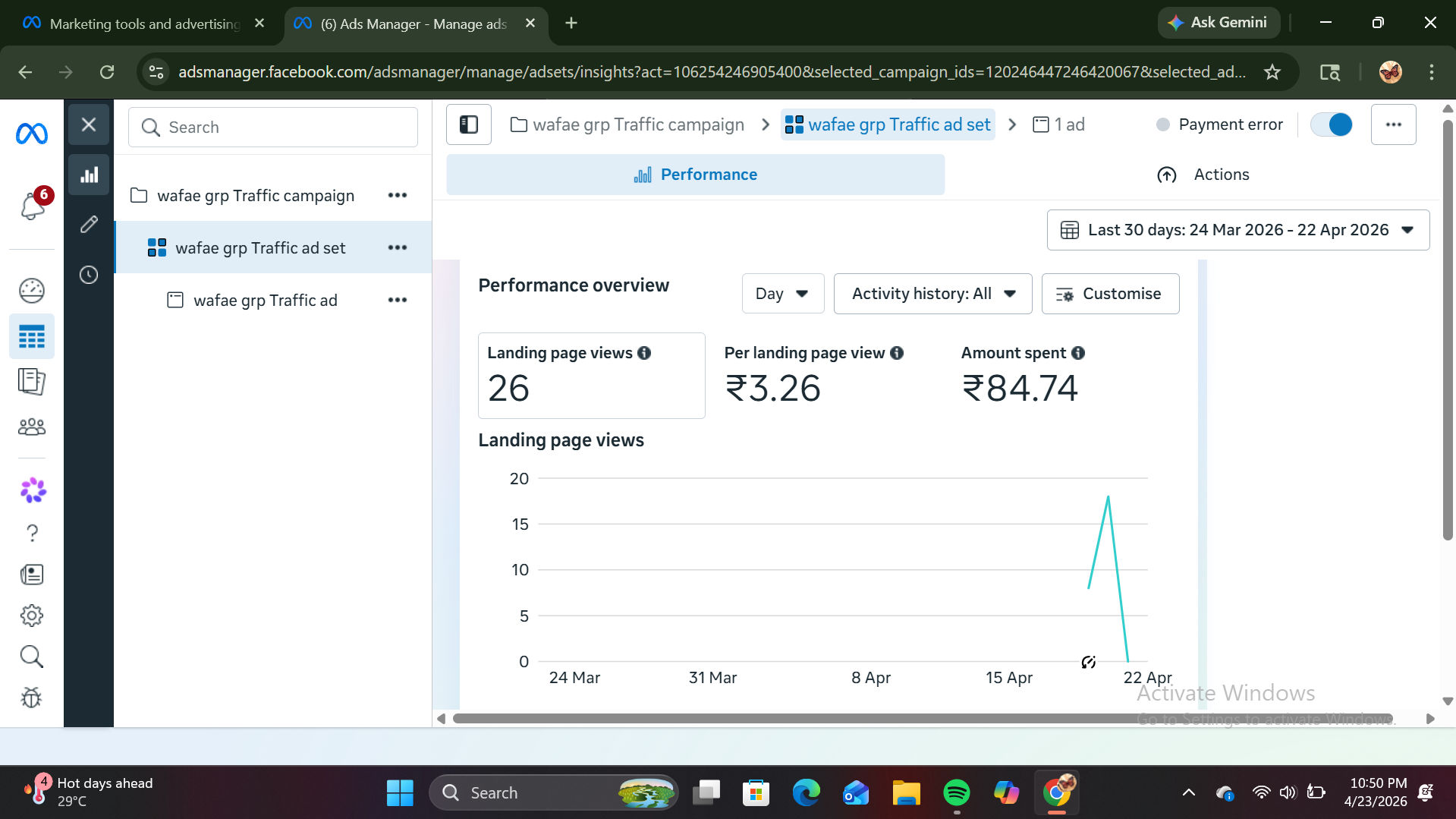Screen dimensions: 1456x819
Task: Open more options for Traffic campaign row
Action: click(398, 196)
